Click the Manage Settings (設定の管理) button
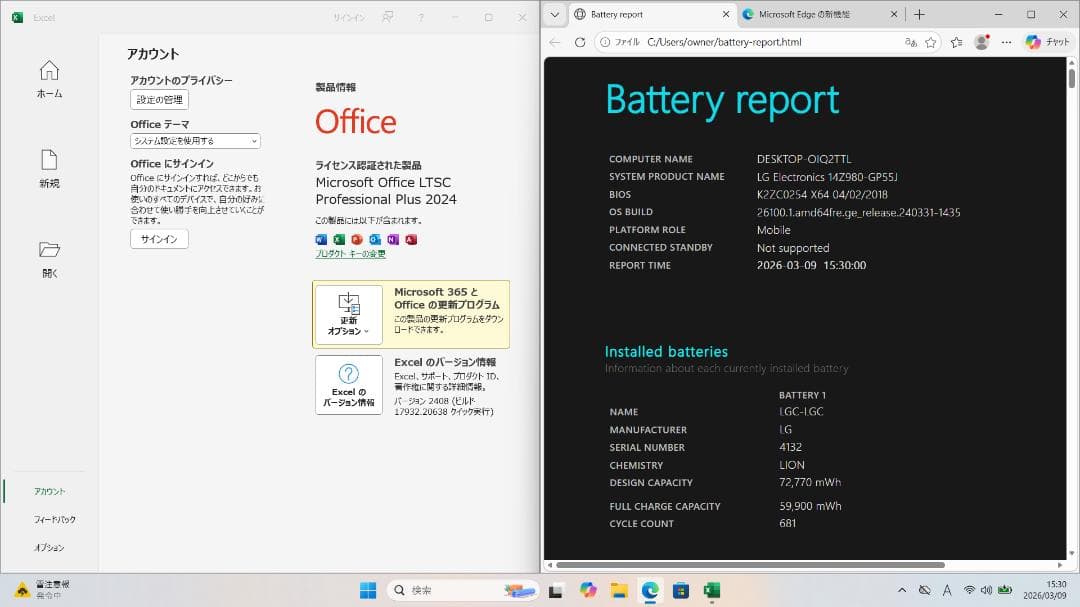Viewport: 1080px width, 607px height. pyautogui.click(x=159, y=100)
